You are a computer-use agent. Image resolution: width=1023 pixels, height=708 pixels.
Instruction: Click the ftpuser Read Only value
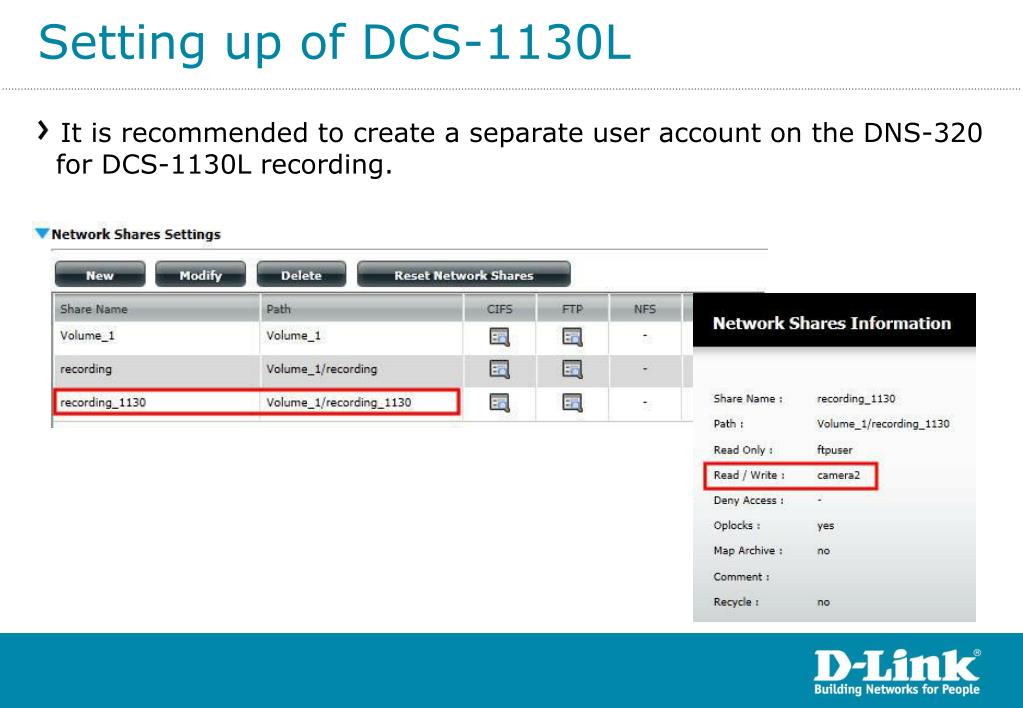(834, 450)
